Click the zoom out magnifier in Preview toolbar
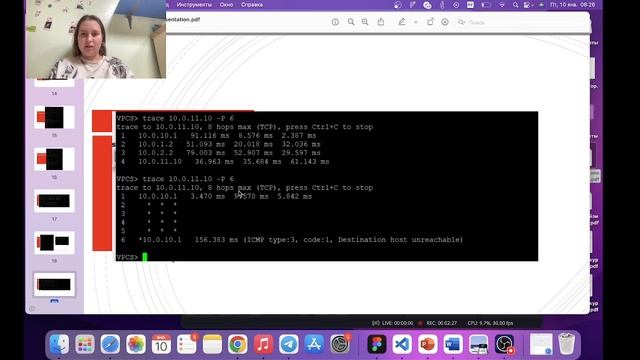This screenshot has height=360, width=640. (x=351, y=22)
